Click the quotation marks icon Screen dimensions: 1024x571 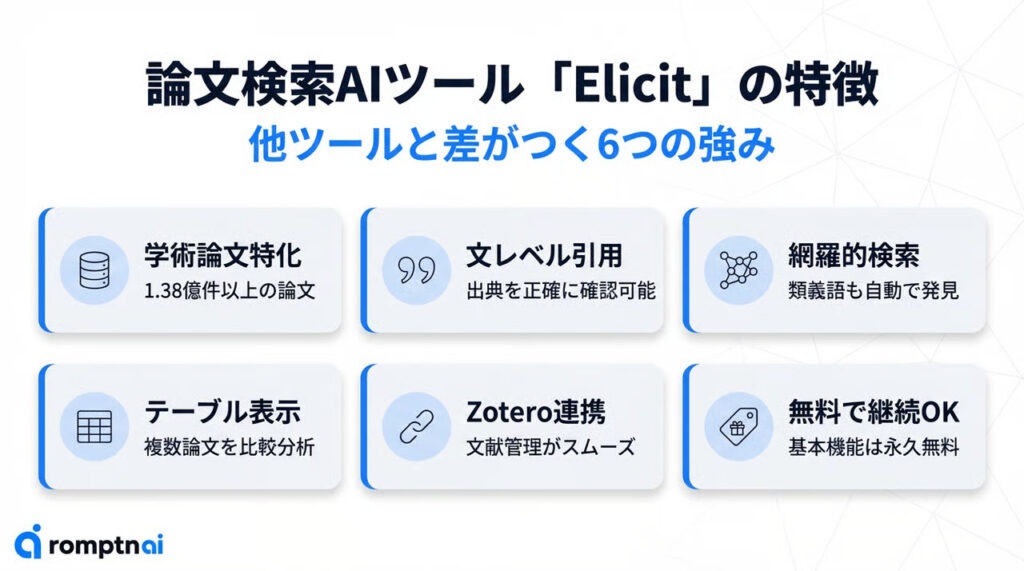click(x=416, y=269)
